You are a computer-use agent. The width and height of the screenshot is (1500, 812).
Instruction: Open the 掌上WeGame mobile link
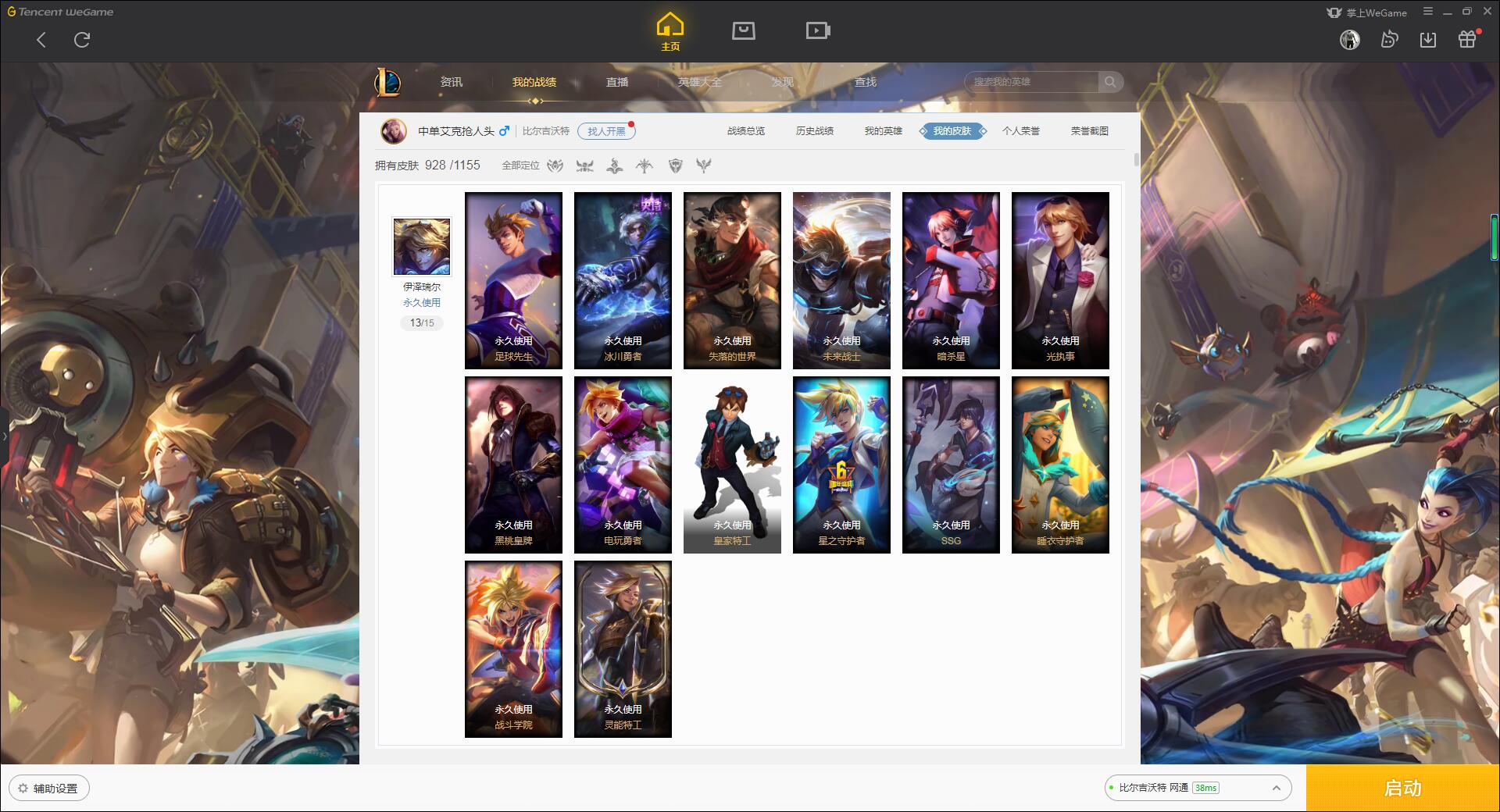tap(1366, 12)
